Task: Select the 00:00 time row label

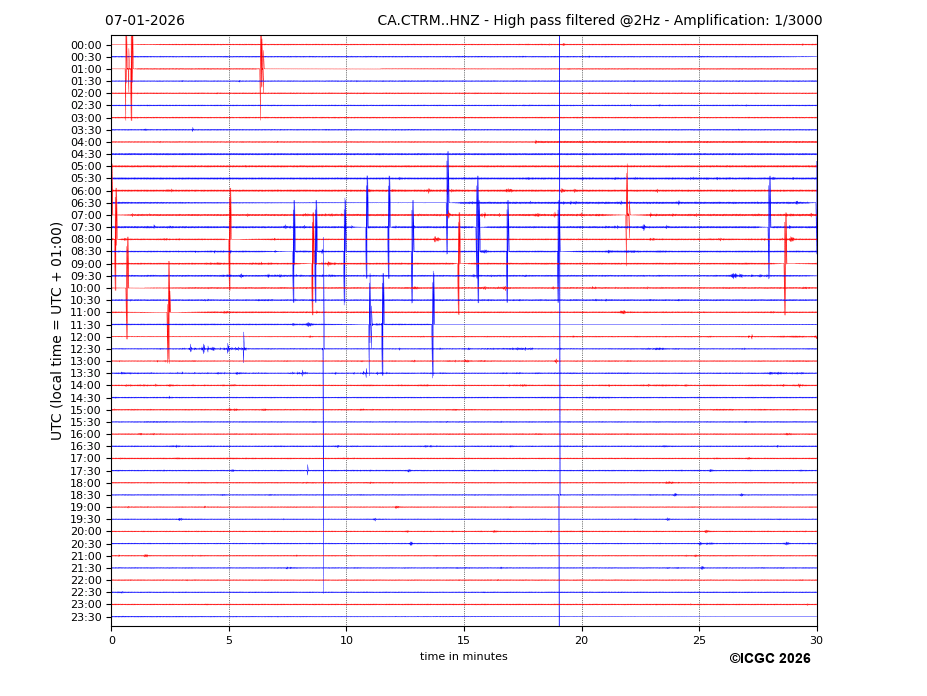Action: pos(86,45)
